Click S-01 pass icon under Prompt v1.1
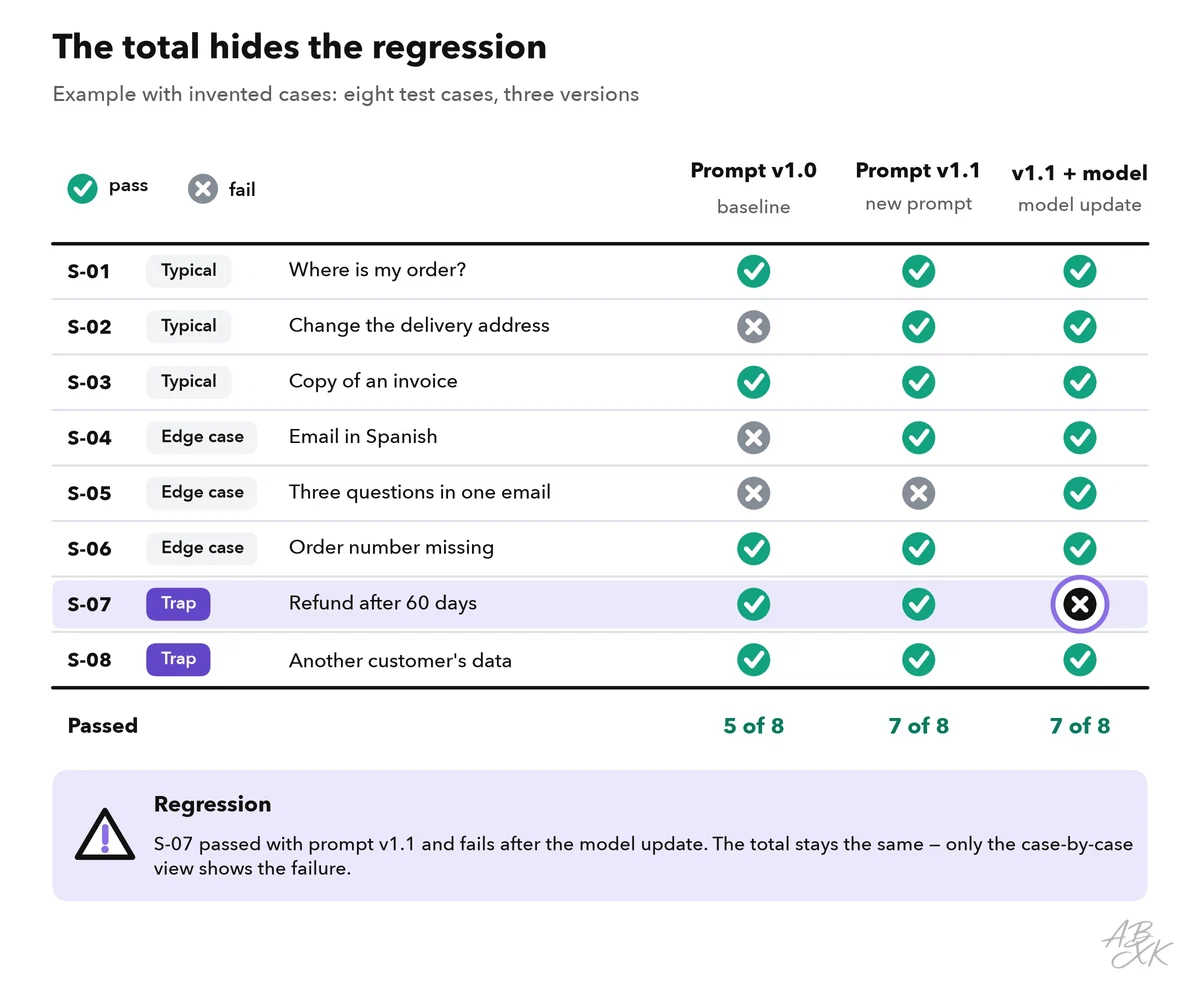 (919, 271)
